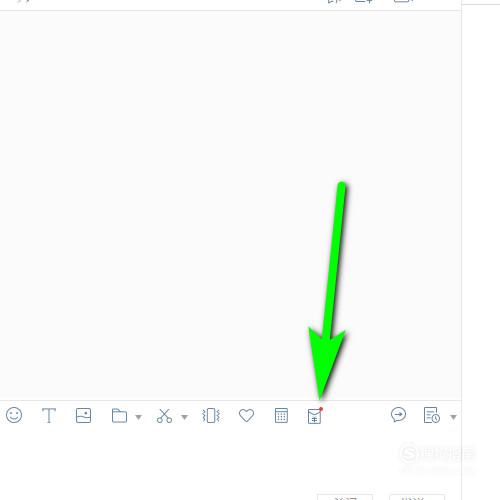
Task: Click the speech bubble with arrow icon
Action: (398, 415)
